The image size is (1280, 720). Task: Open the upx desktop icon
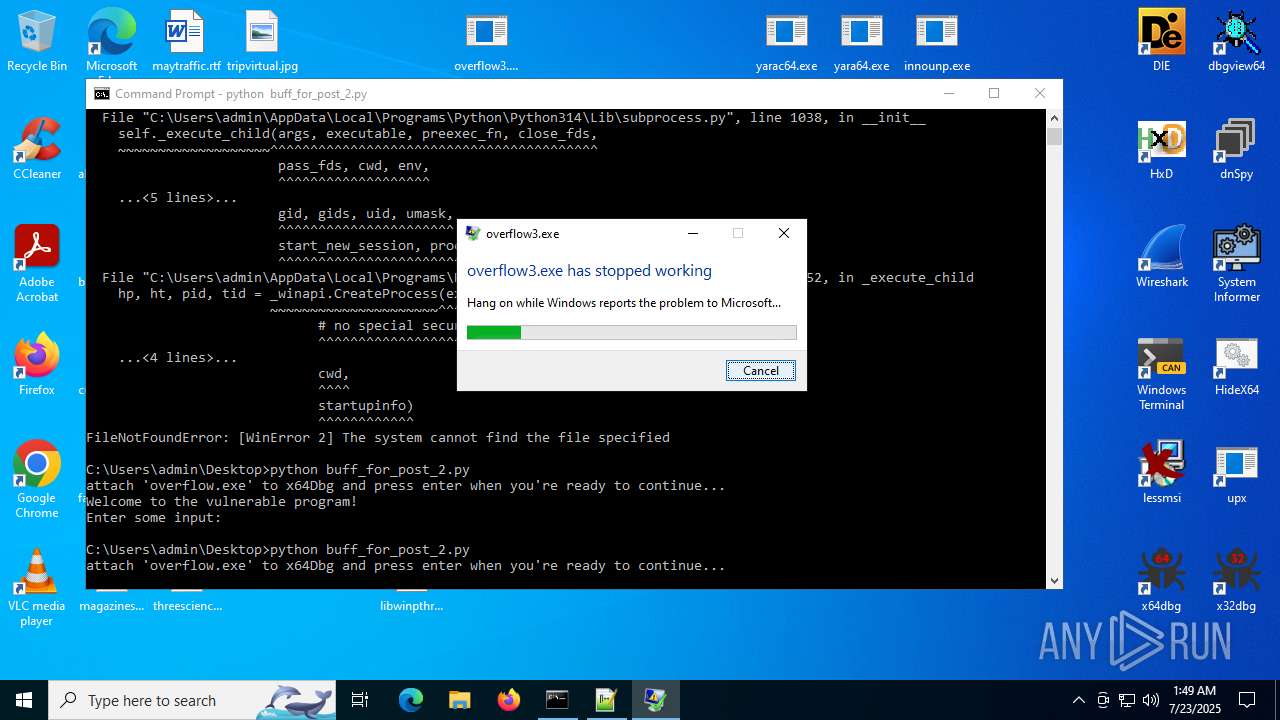coord(1237,473)
